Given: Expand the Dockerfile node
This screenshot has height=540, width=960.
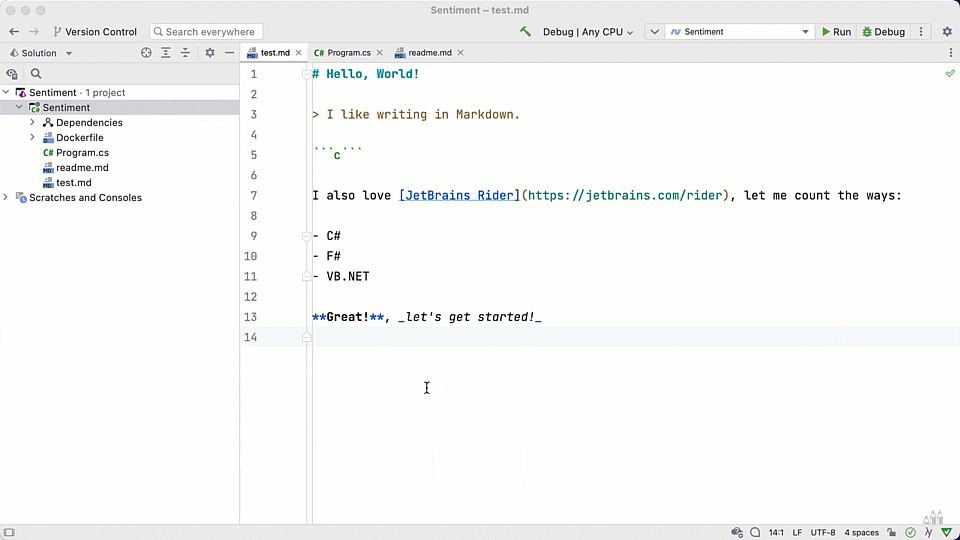Looking at the screenshot, I should click(x=32, y=137).
